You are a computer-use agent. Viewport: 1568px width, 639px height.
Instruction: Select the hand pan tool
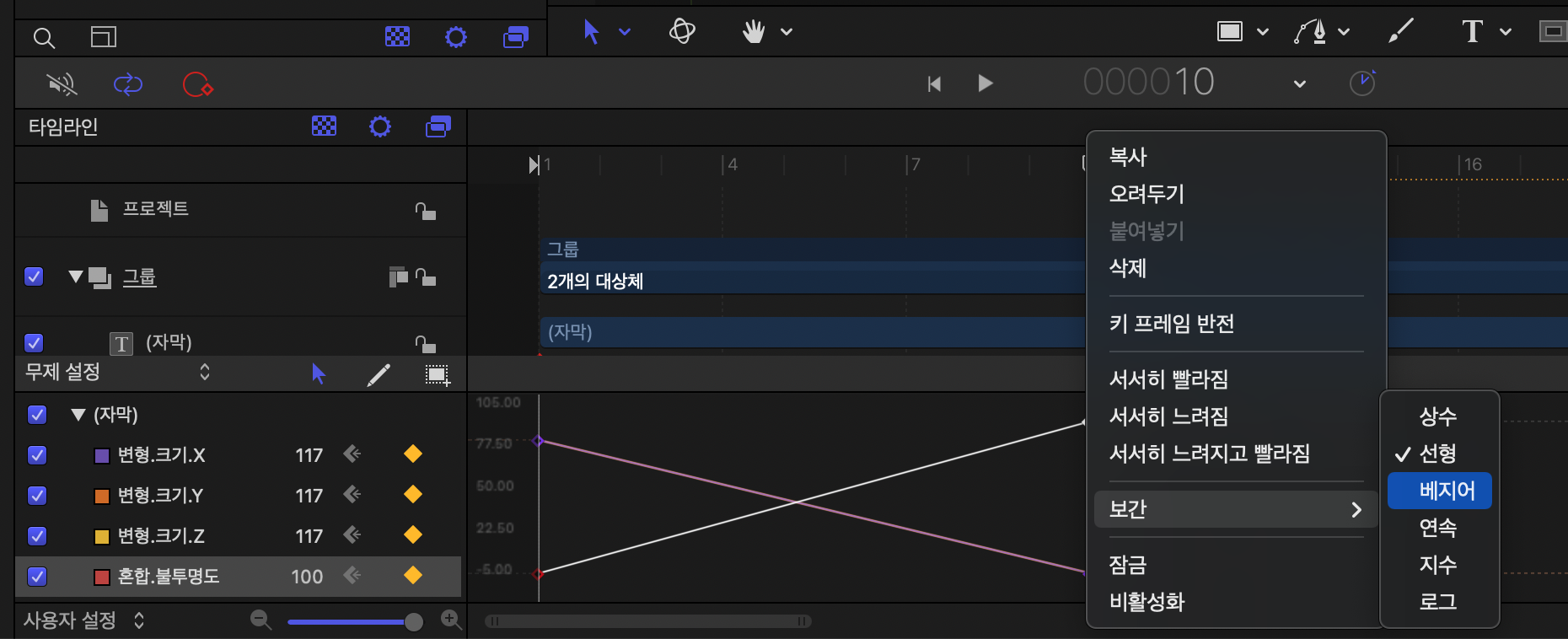753,32
